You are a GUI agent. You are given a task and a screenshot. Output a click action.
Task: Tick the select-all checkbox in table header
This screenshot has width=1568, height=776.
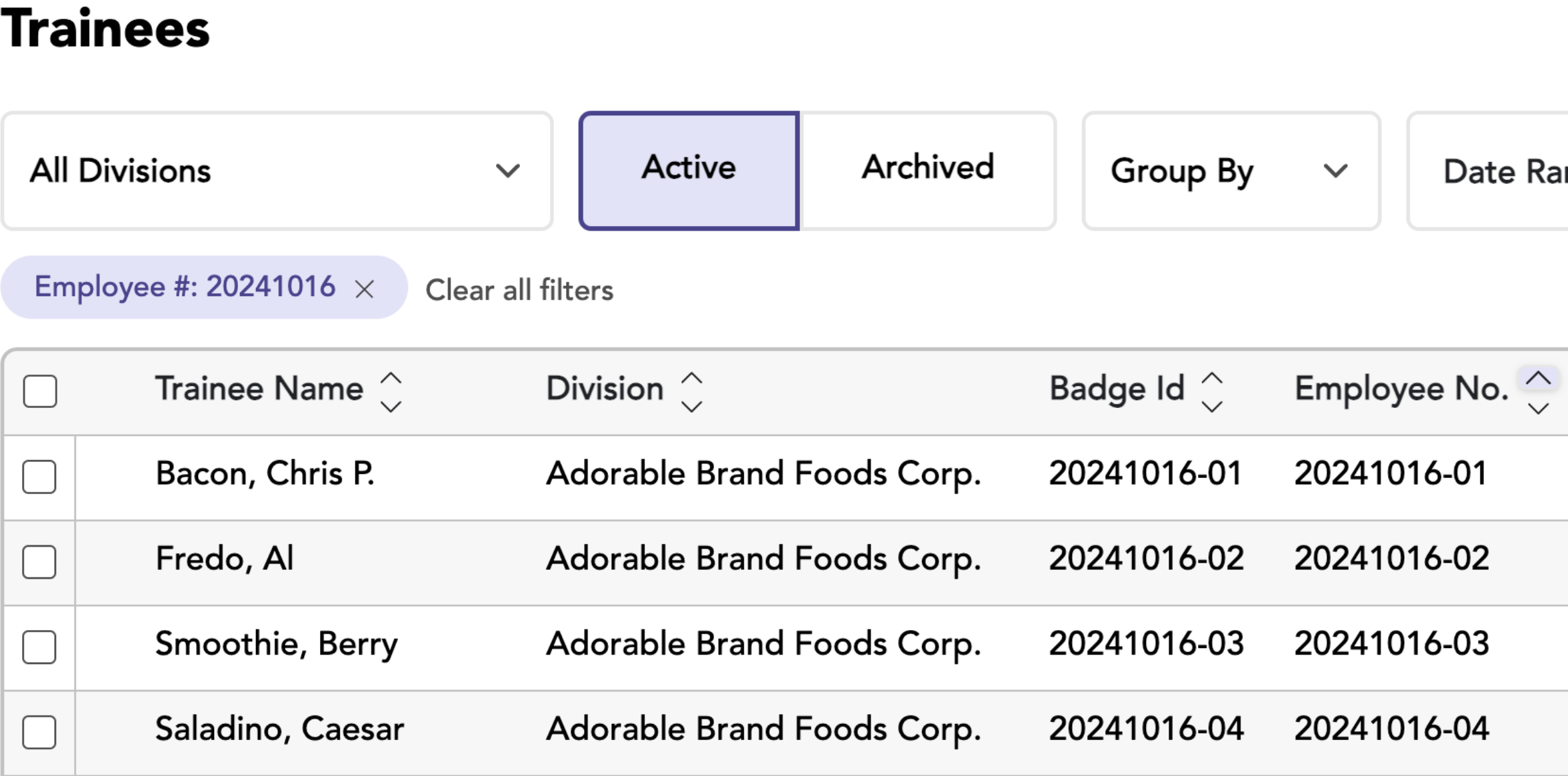click(40, 391)
